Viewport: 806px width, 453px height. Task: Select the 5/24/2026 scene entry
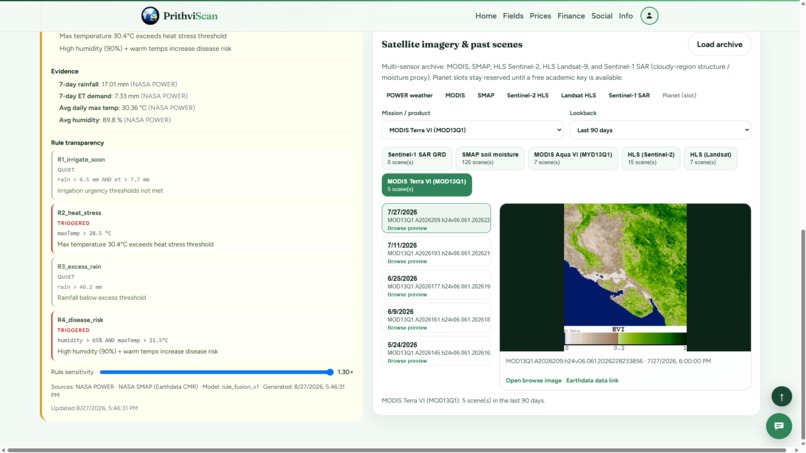point(436,352)
